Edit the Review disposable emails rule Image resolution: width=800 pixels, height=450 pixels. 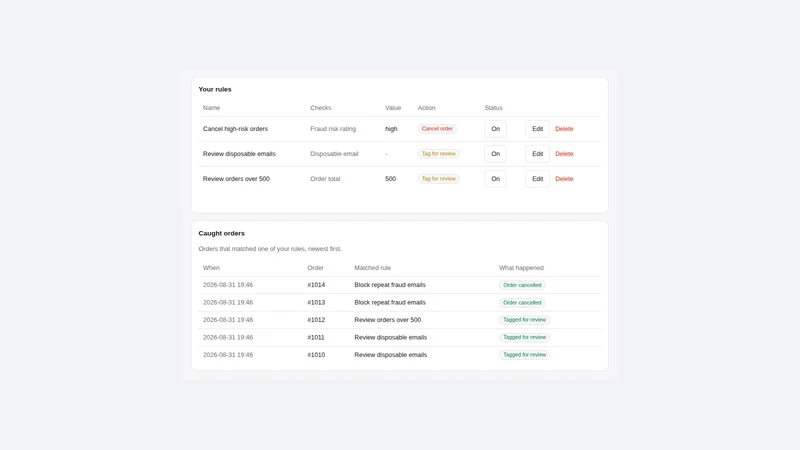point(538,154)
